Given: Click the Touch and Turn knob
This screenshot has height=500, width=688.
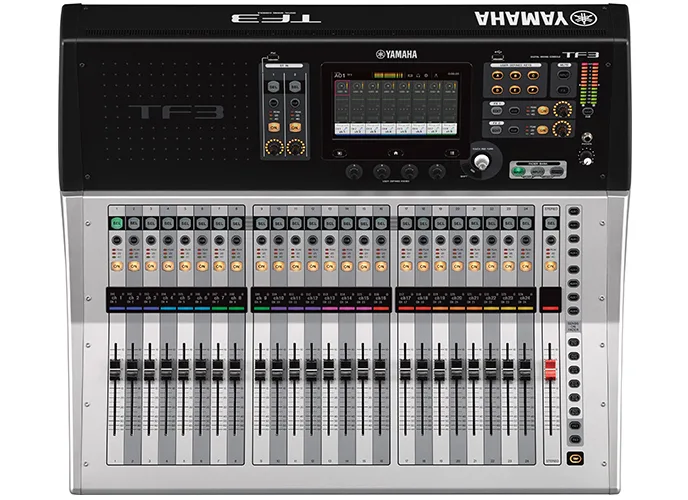Looking at the screenshot, I should pos(481,163).
